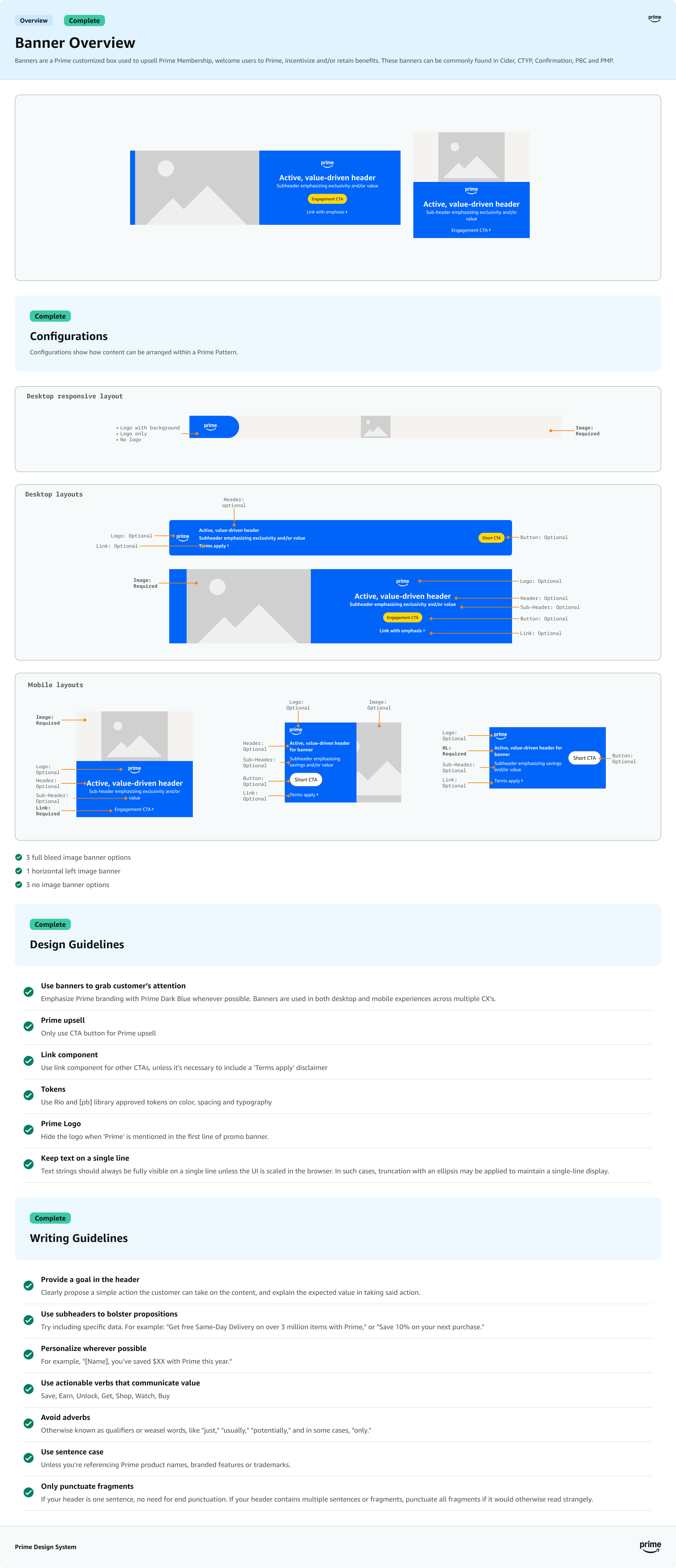The width and height of the screenshot is (676, 1568).
Task: Click the check icon beside 1 horizontal left image banner
Action: pos(19,871)
